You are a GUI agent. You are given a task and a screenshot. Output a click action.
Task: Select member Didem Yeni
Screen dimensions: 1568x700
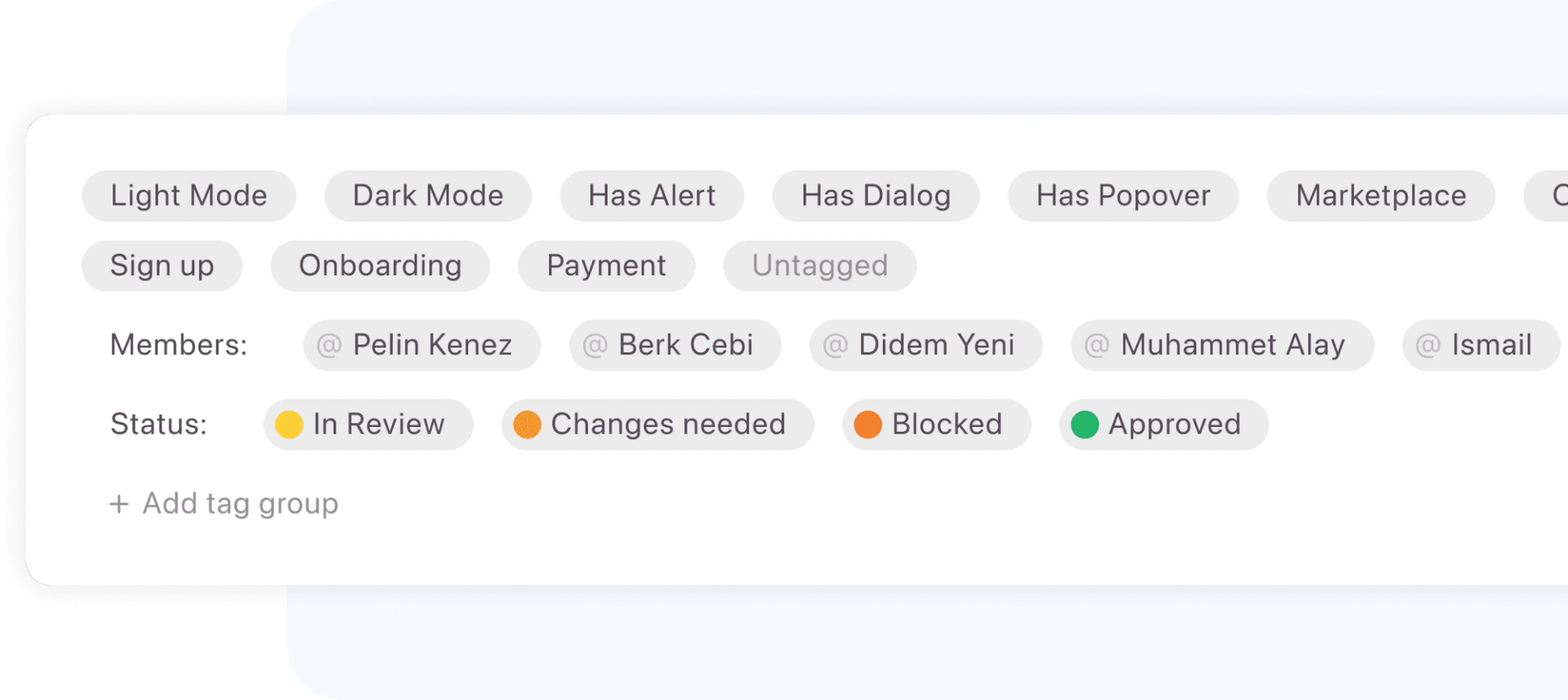click(x=925, y=345)
